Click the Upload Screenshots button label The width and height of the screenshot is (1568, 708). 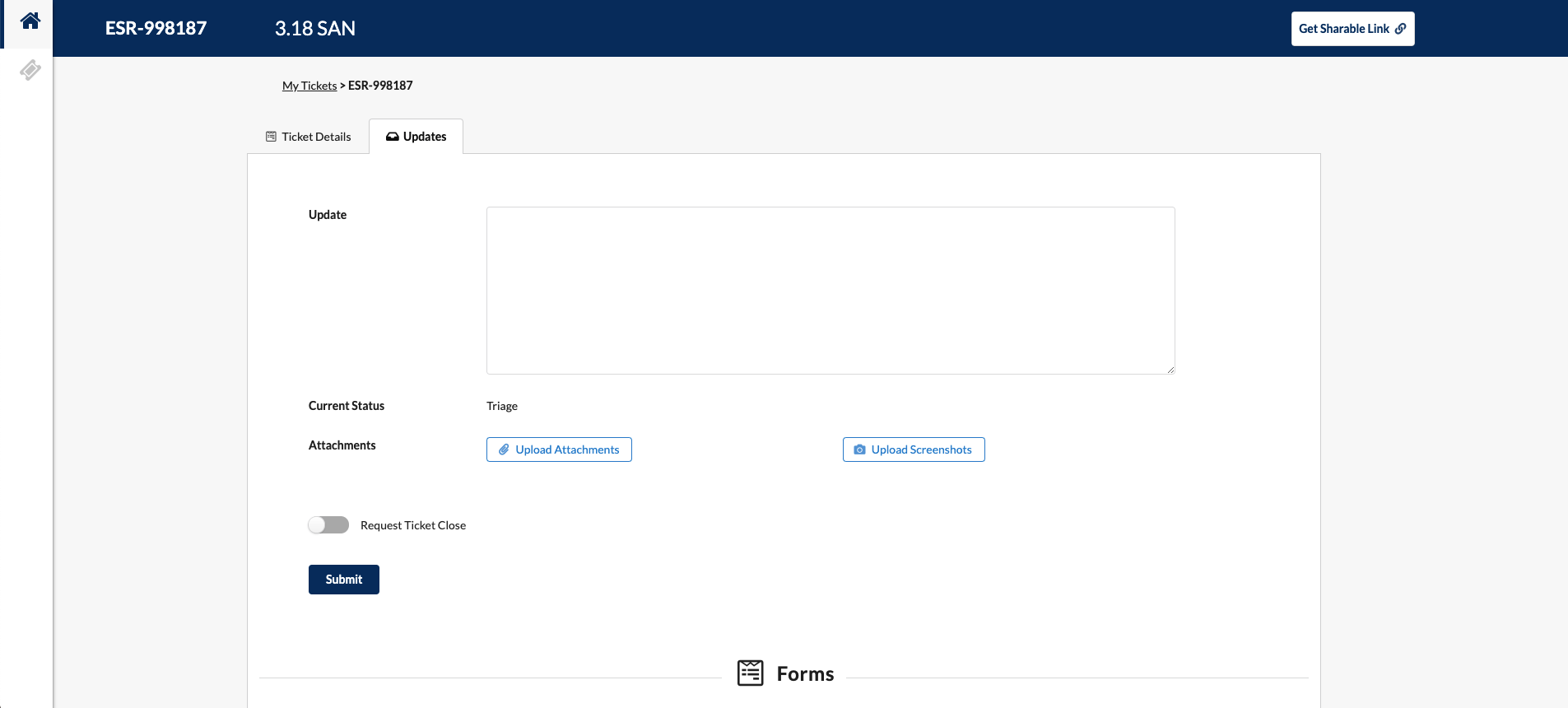pos(921,449)
